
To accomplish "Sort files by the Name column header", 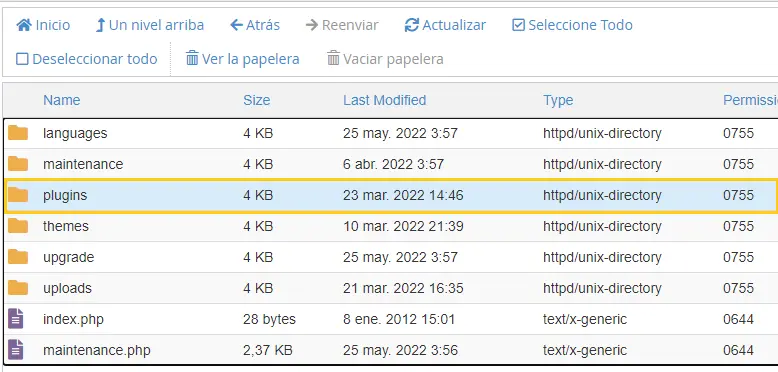I will point(62,100).
